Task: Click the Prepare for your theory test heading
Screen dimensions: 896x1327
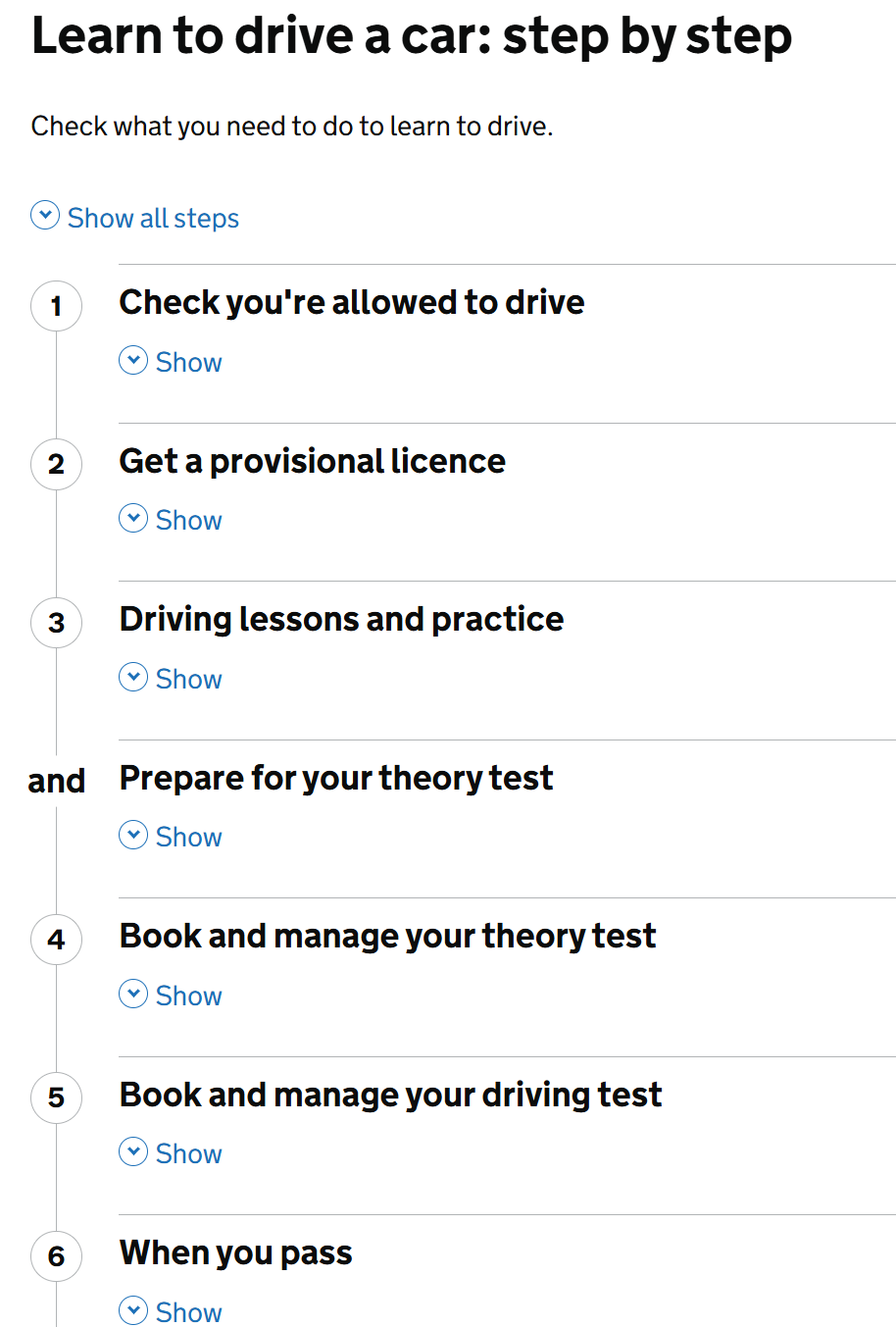Action: tap(335, 778)
